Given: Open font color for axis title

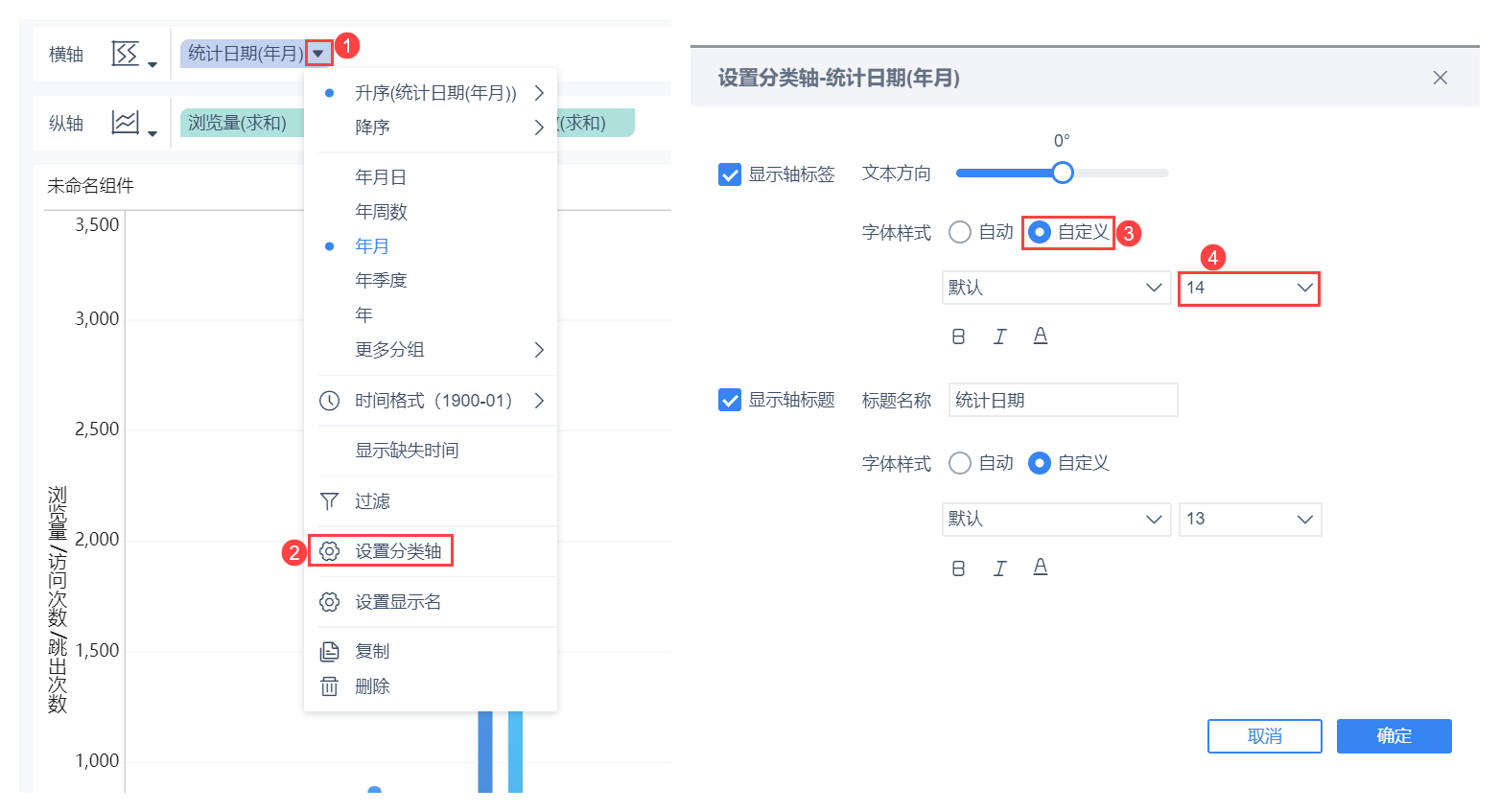Looking at the screenshot, I should [x=1040, y=568].
